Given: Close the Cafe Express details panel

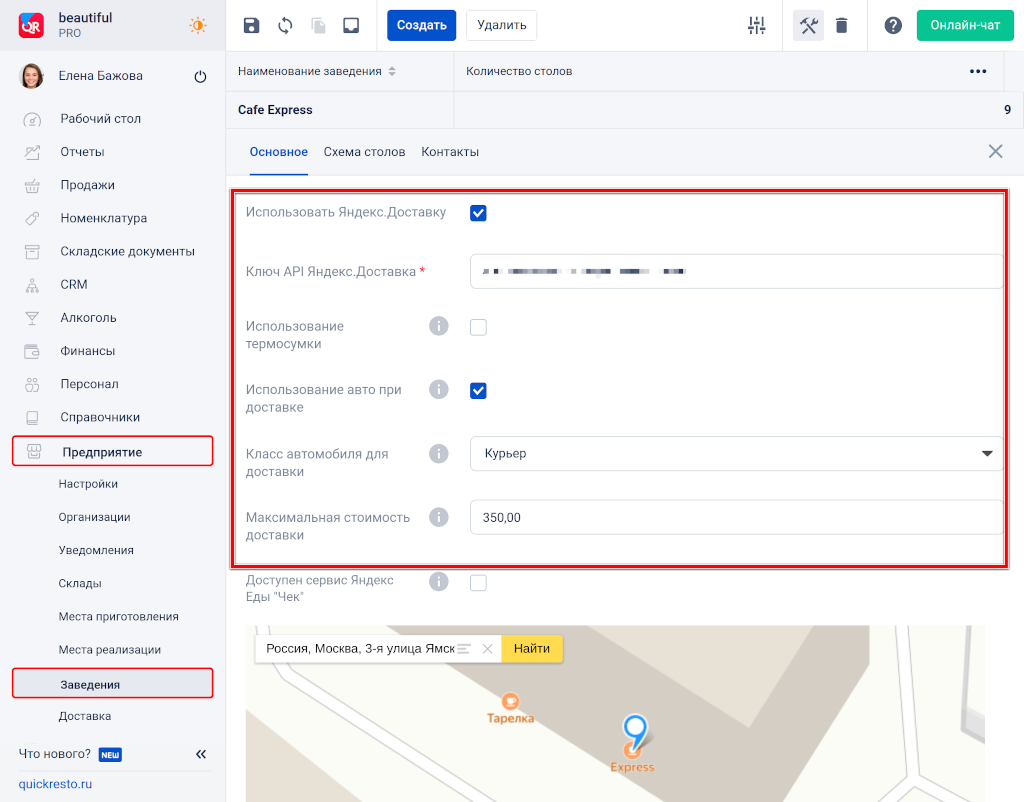Looking at the screenshot, I should 995,152.
